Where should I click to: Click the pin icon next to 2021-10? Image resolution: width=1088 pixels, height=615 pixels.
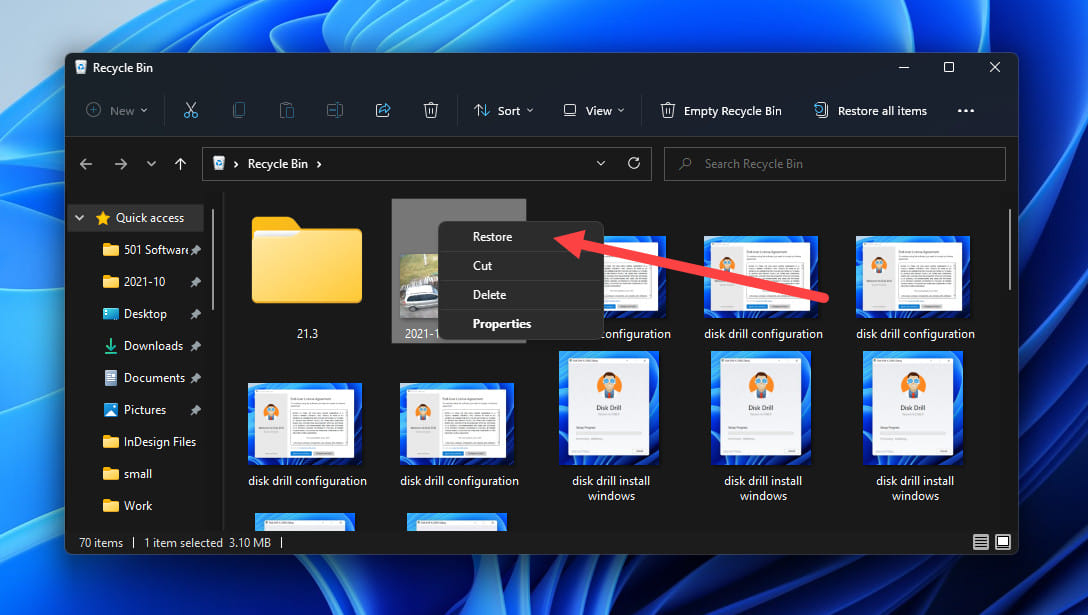tap(196, 282)
